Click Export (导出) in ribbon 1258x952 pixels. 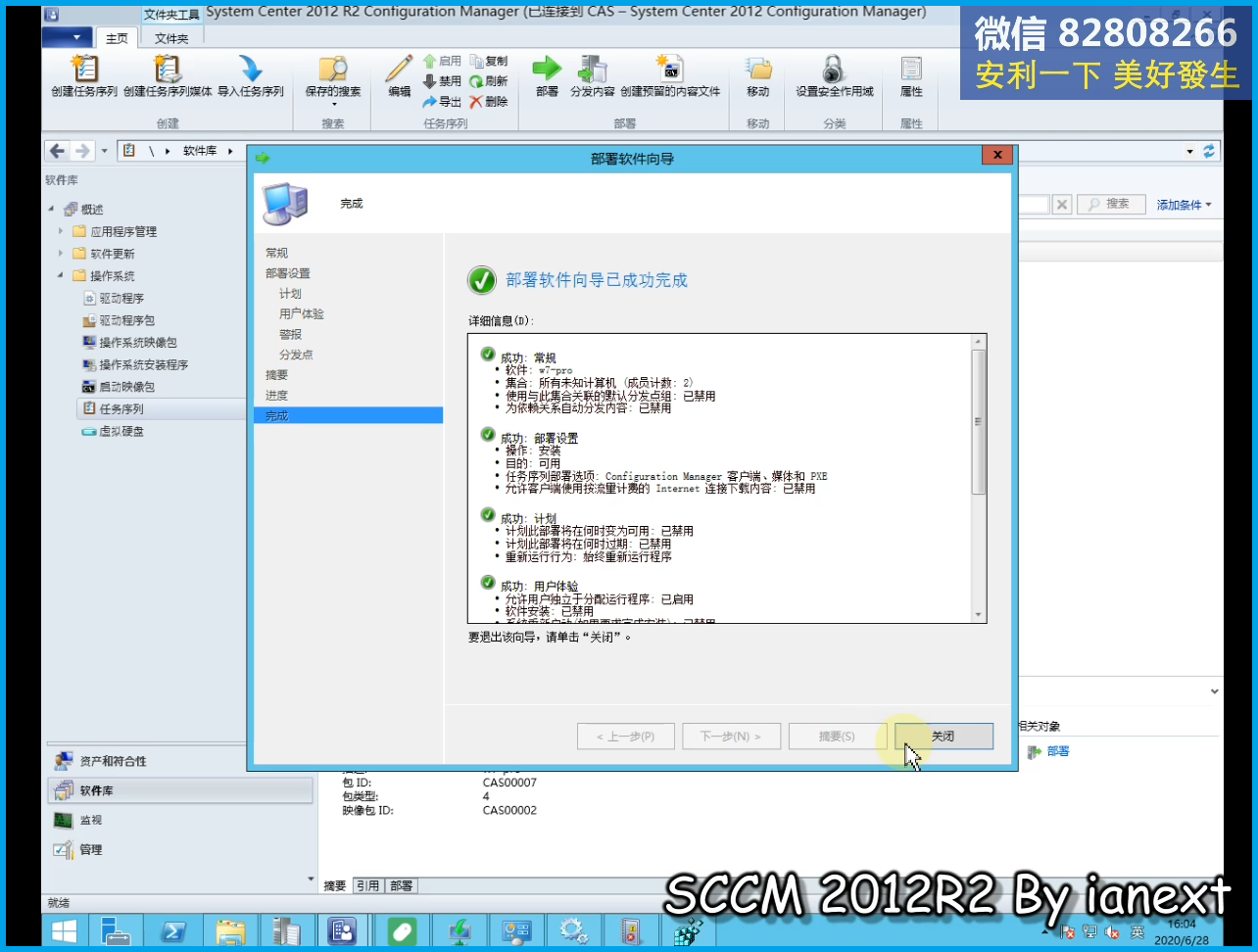[x=442, y=102]
